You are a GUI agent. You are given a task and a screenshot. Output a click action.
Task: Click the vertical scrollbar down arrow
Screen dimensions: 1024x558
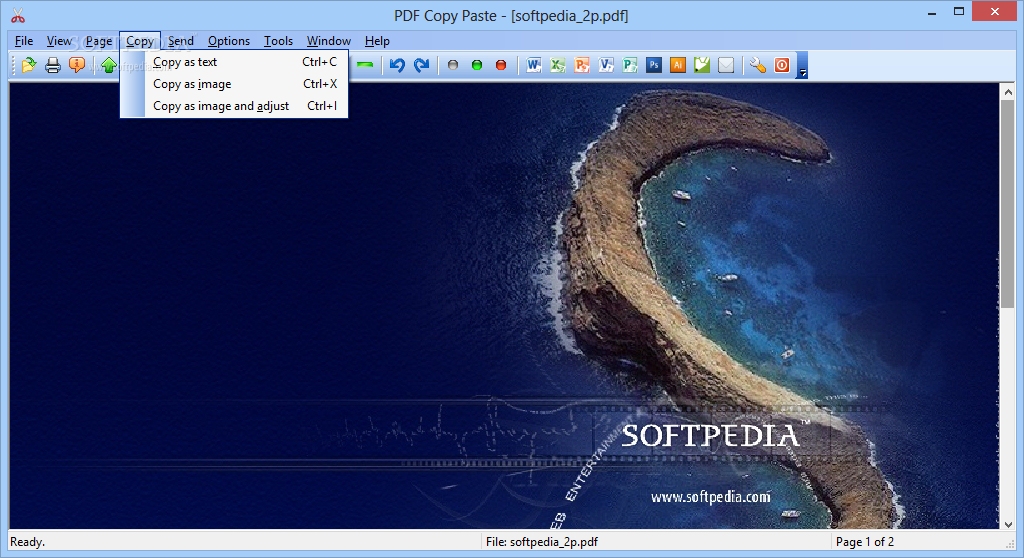coord(1008,524)
